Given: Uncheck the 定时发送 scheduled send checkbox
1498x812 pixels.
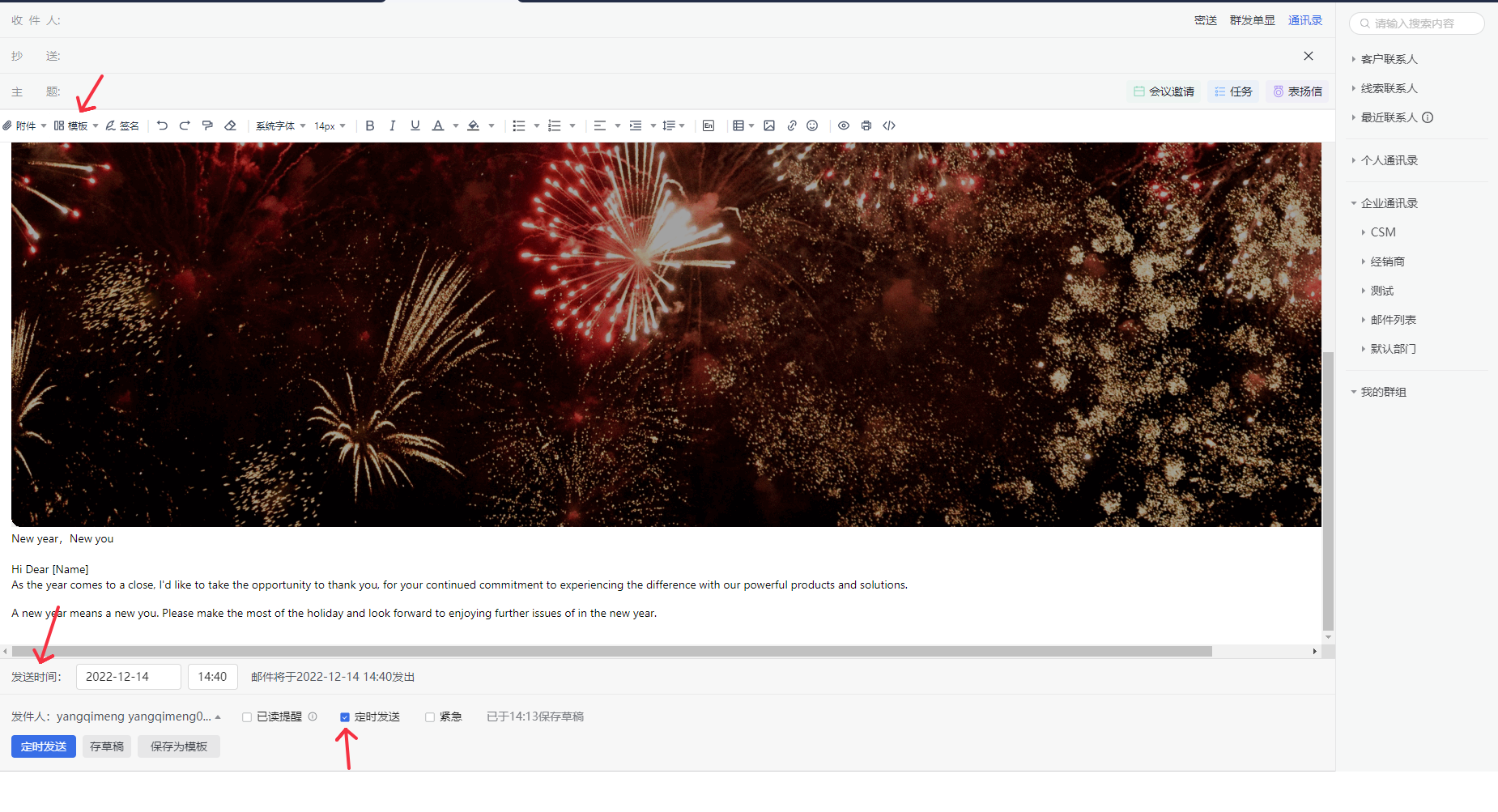Looking at the screenshot, I should pos(345,717).
